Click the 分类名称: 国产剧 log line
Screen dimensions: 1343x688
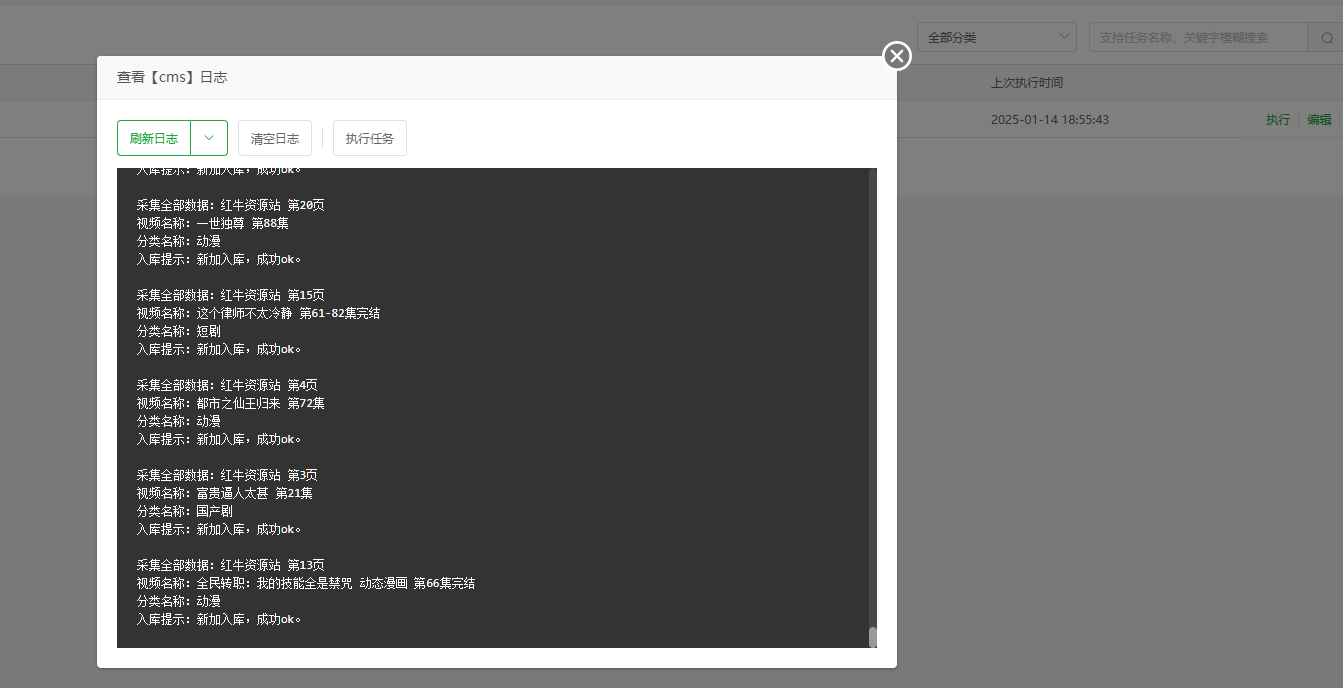click(x=185, y=512)
